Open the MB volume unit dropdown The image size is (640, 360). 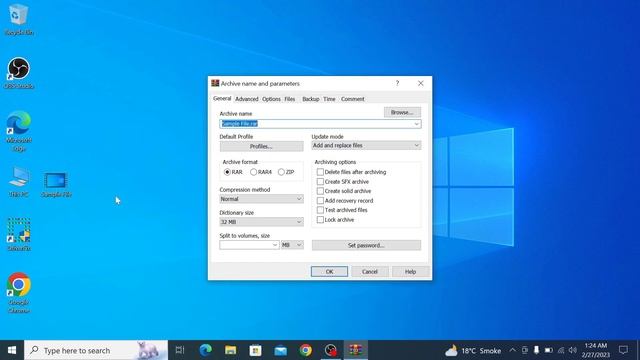click(292, 245)
